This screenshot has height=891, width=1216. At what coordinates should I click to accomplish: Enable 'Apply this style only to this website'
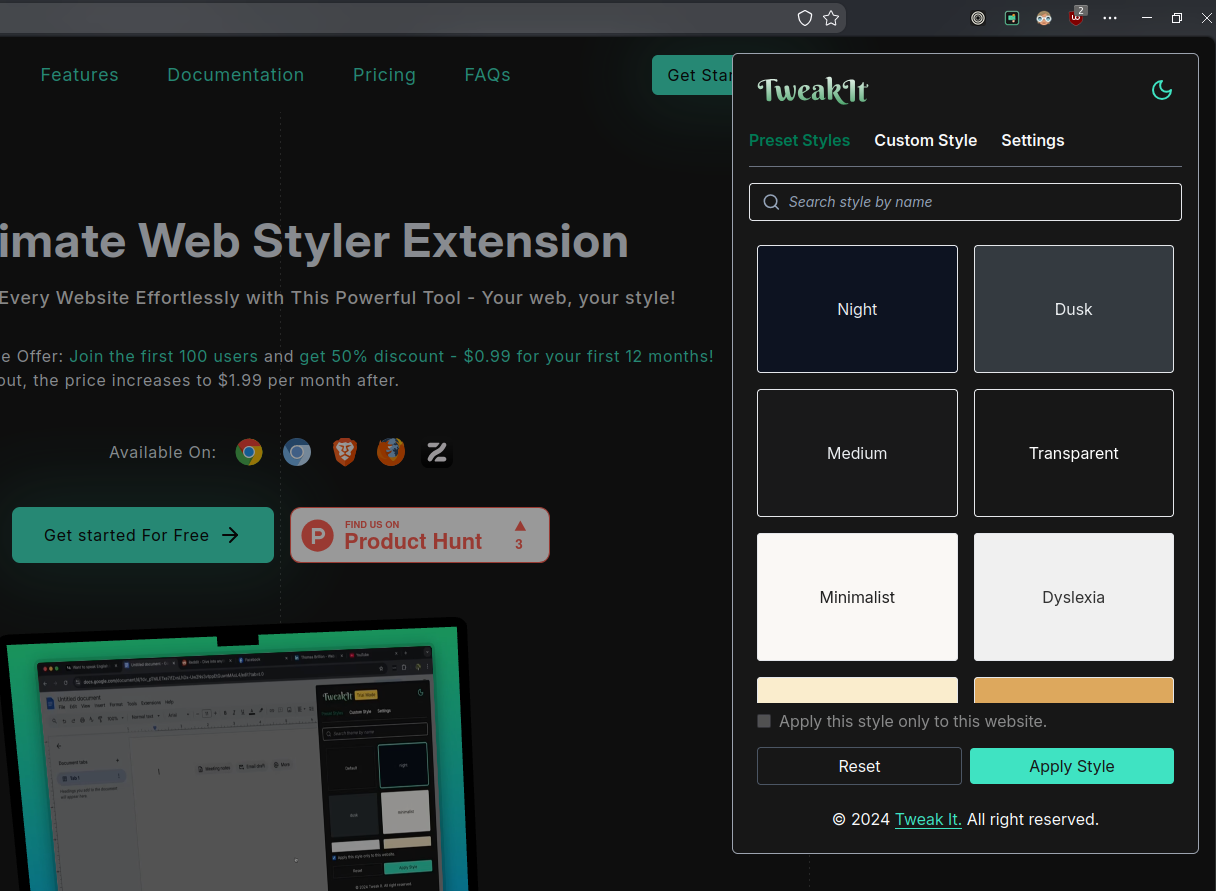coord(764,721)
